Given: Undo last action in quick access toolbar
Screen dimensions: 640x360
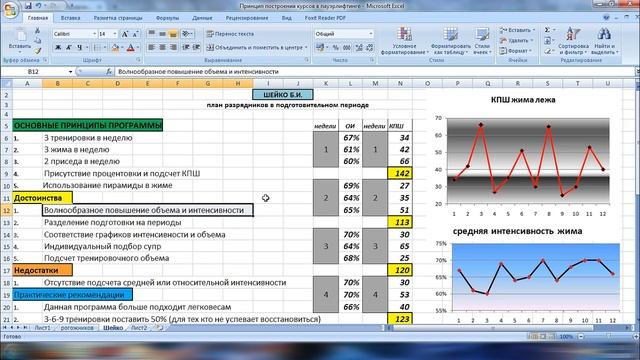Looking at the screenshot, I should pyautogui.click(x=39, y=6).
